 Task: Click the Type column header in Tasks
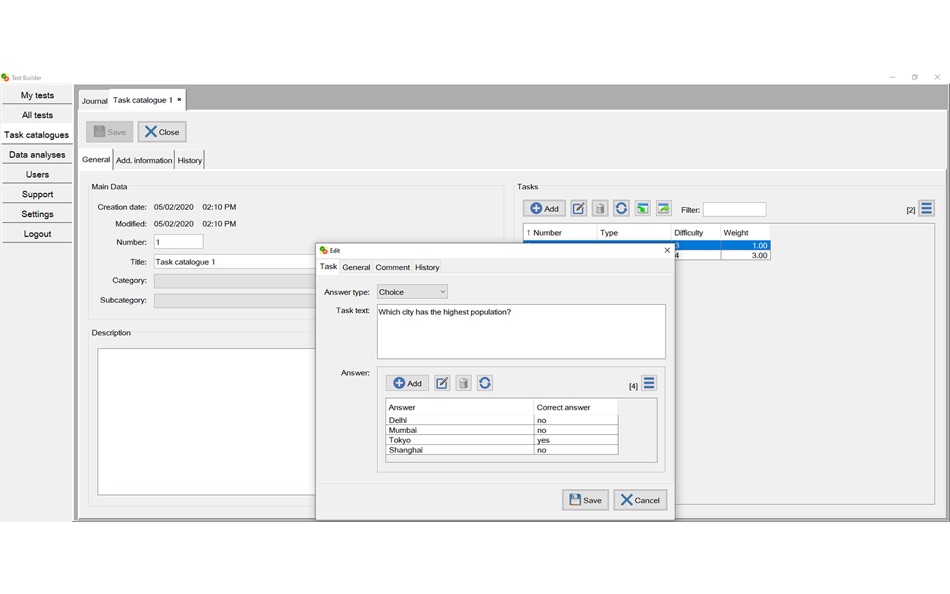pyautogui.click(x=634, y=233)
